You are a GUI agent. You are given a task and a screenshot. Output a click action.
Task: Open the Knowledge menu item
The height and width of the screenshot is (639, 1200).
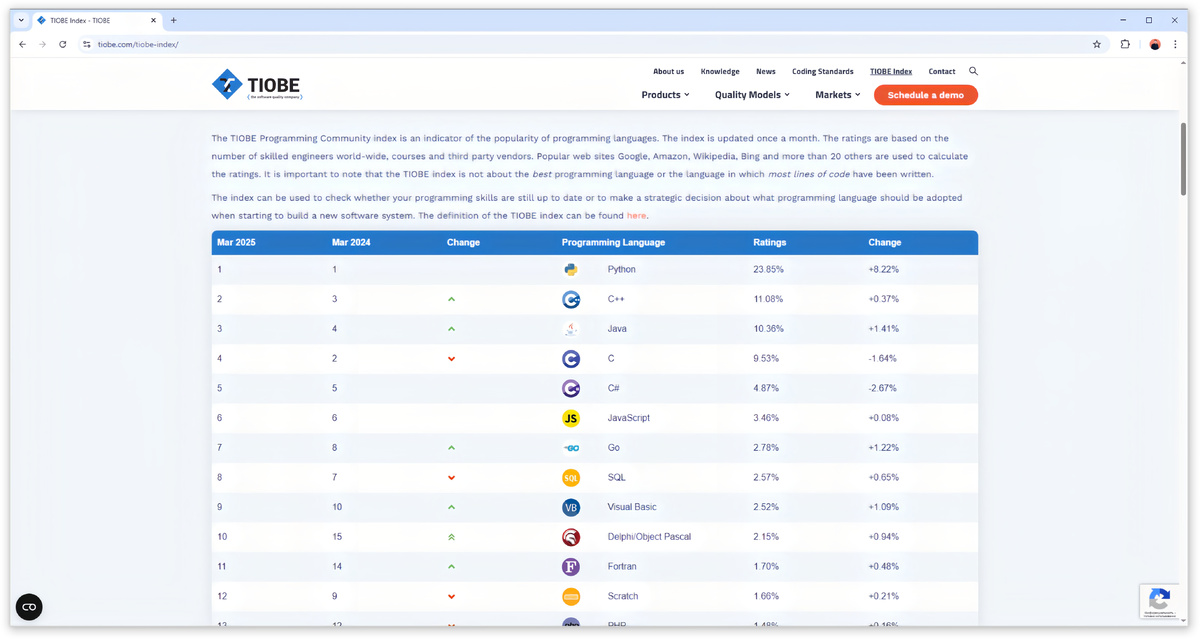[x=720, y=72]
